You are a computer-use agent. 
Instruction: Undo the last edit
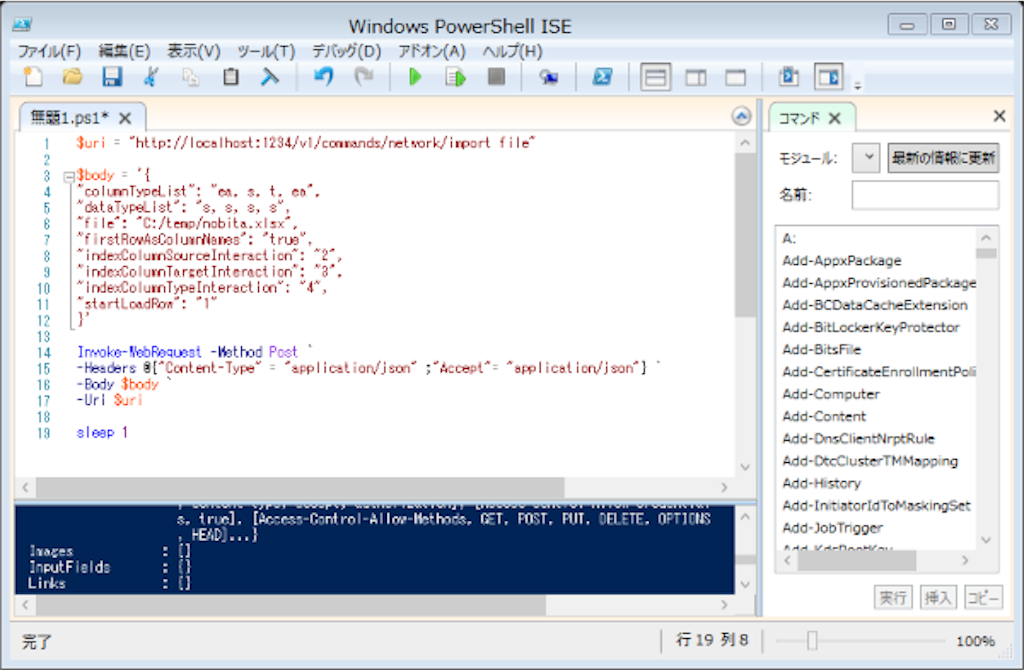tap(324, 77)
